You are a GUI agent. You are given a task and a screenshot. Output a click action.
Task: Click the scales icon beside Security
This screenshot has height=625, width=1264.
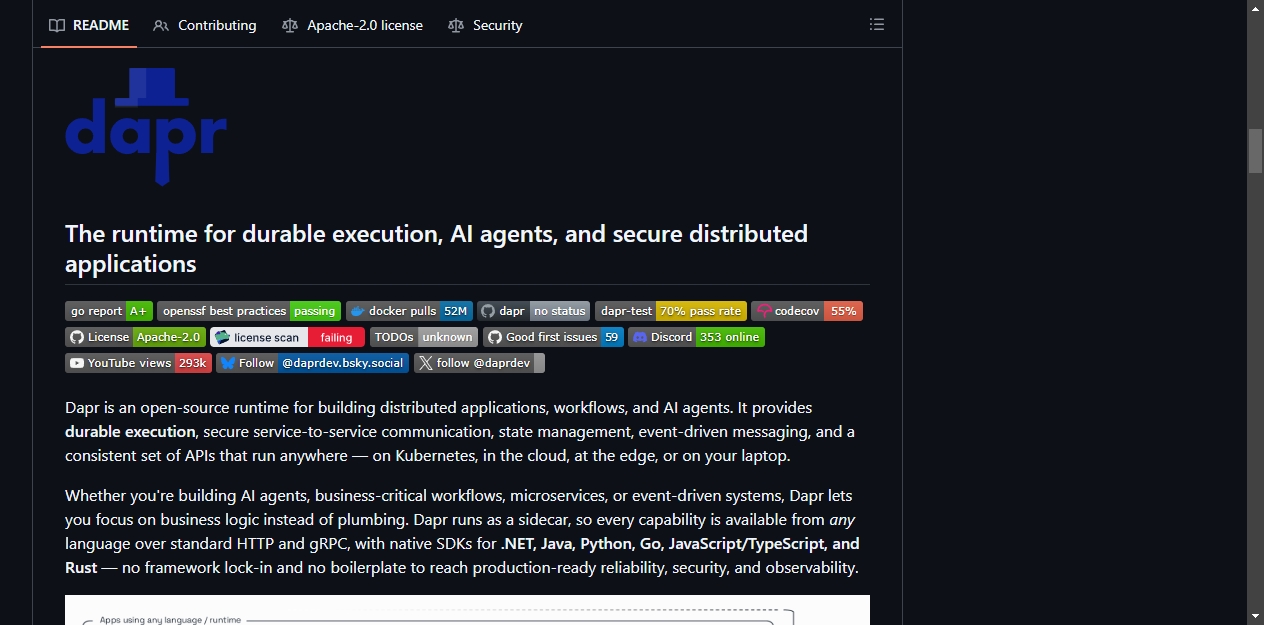(456, 25)
